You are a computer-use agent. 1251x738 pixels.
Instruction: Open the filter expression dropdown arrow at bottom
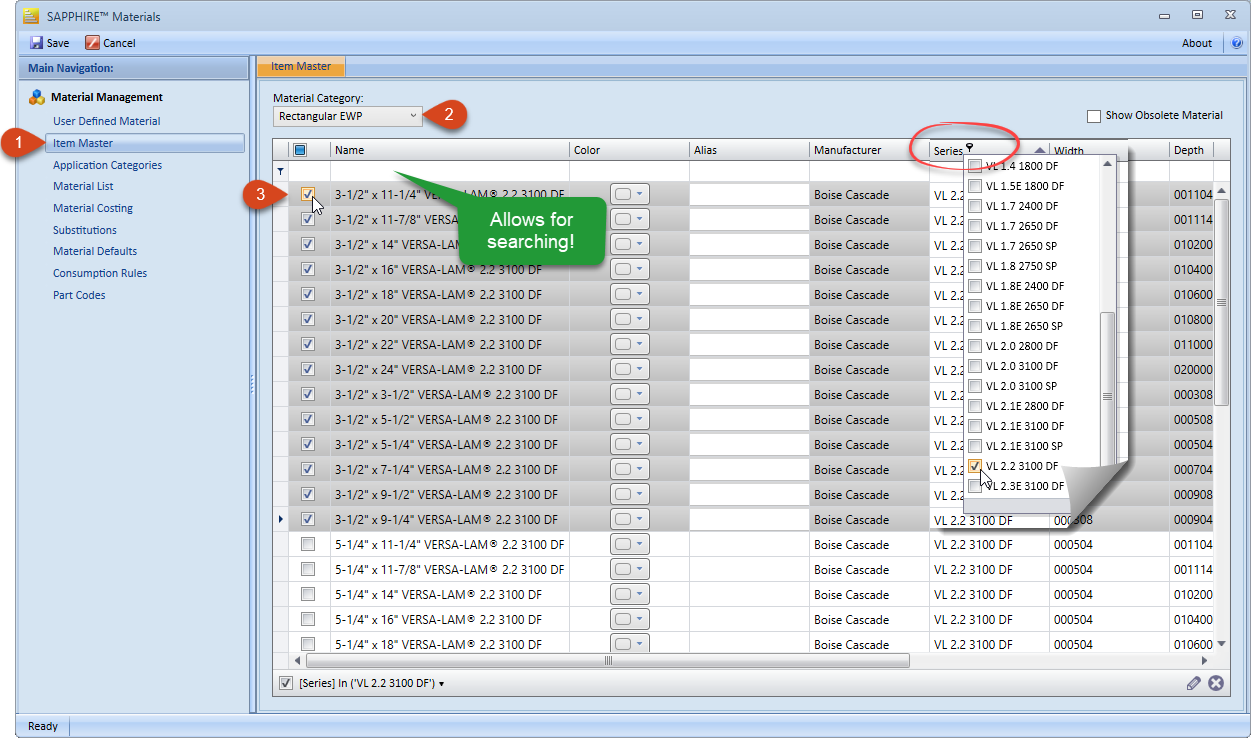coord(441,684)
